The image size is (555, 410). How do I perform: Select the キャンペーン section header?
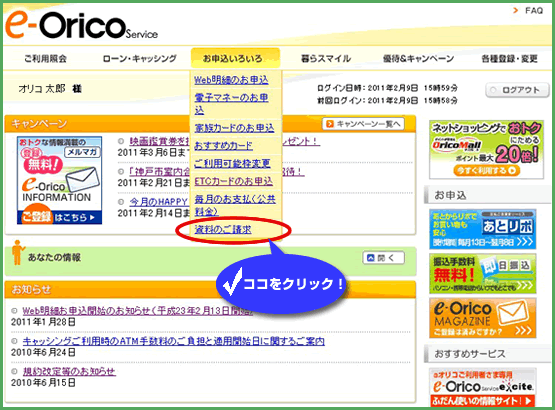point(210,124)
